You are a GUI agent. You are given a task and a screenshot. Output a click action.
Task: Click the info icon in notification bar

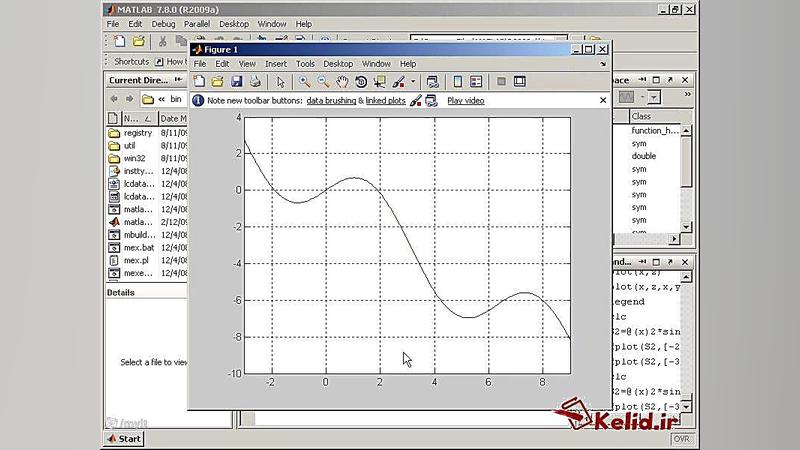(x=198, y=101)
